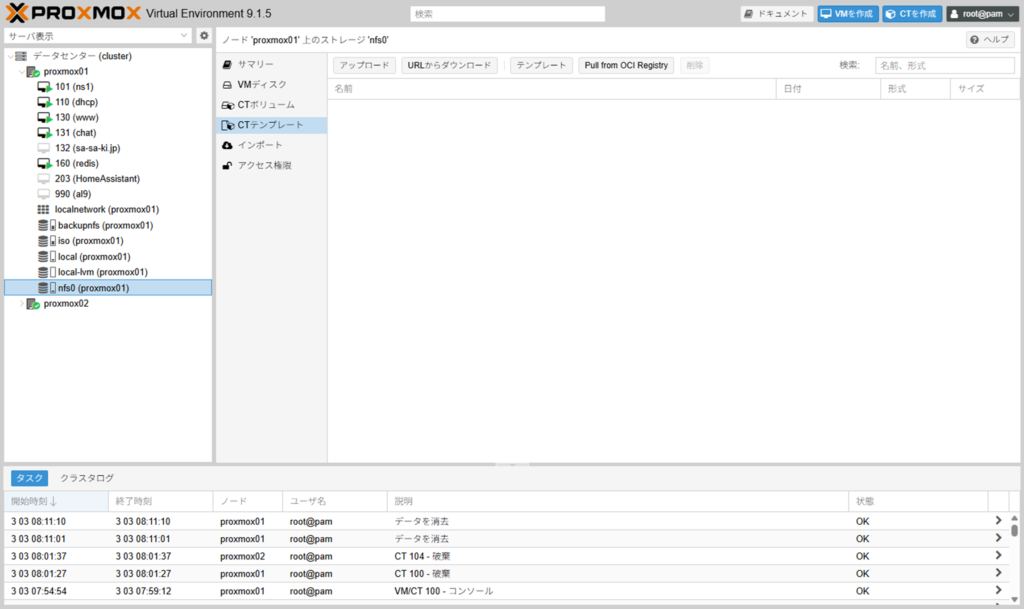This screenshot has height=609, width=1024.
Task: Select the localnetwork (proxmox01) grid icon
Action: pyautogui.click(x=44, y=210)
